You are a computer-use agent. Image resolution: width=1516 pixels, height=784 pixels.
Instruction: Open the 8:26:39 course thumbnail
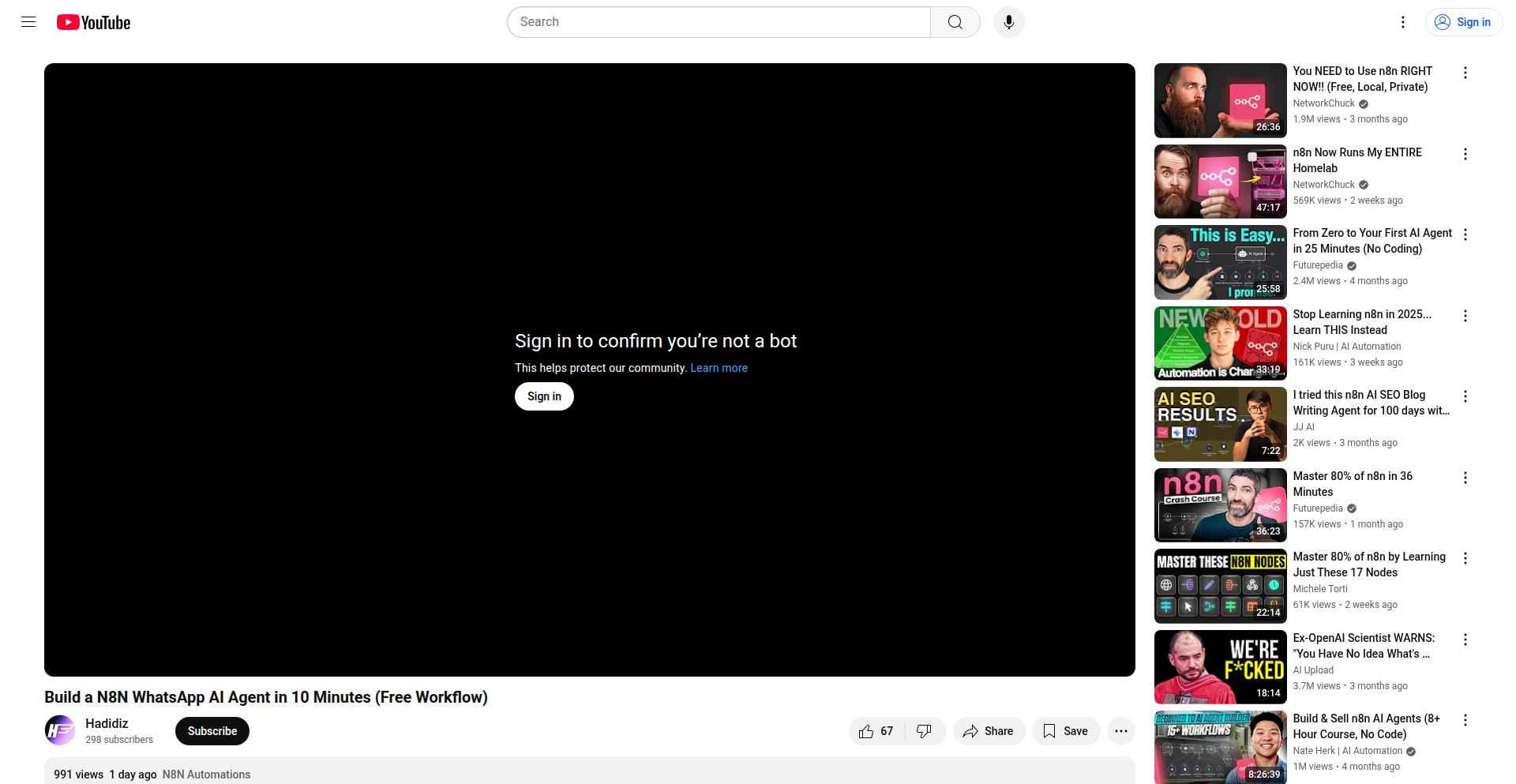[x=1220, y=748]
